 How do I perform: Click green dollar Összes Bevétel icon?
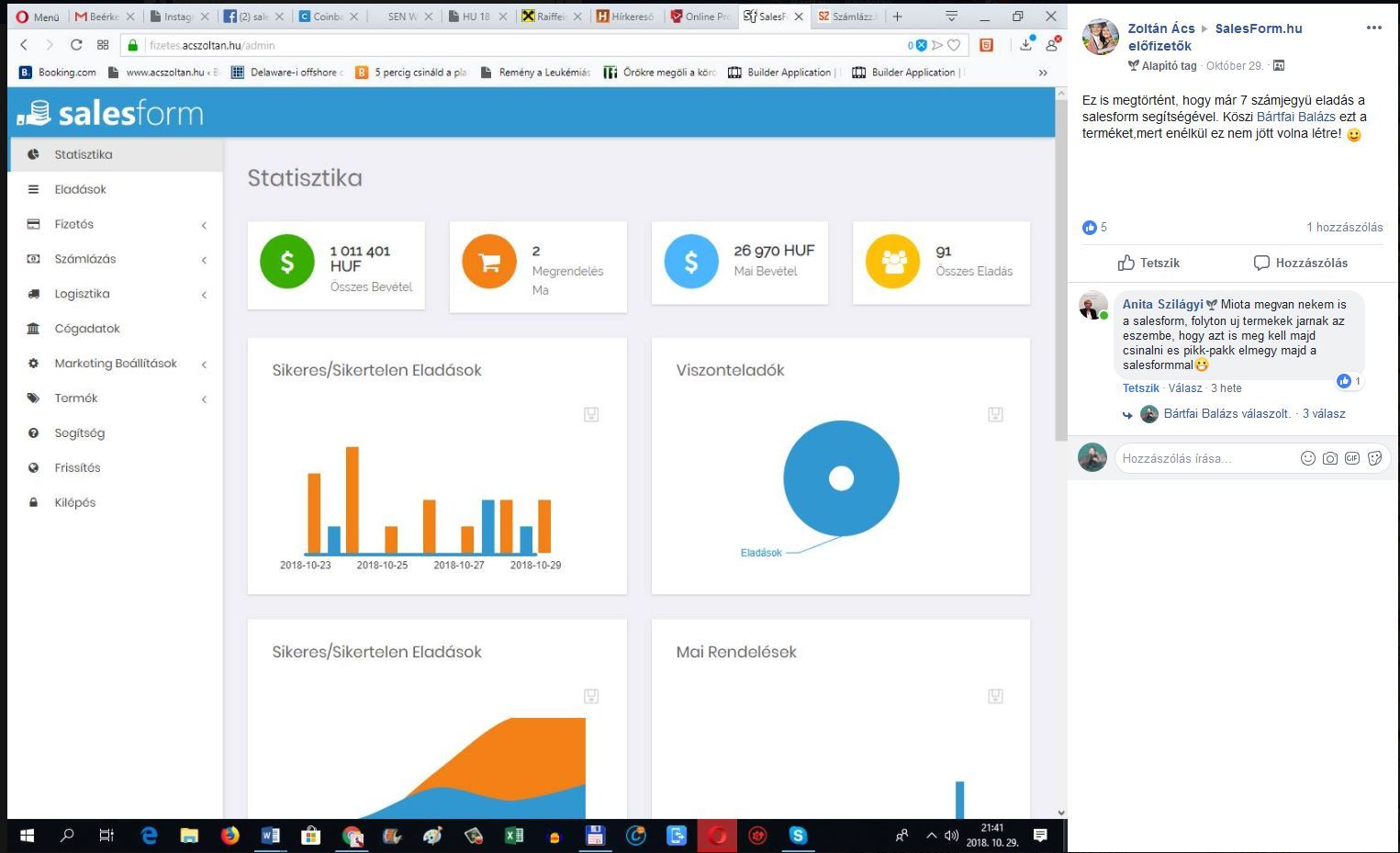coord(286,262)
